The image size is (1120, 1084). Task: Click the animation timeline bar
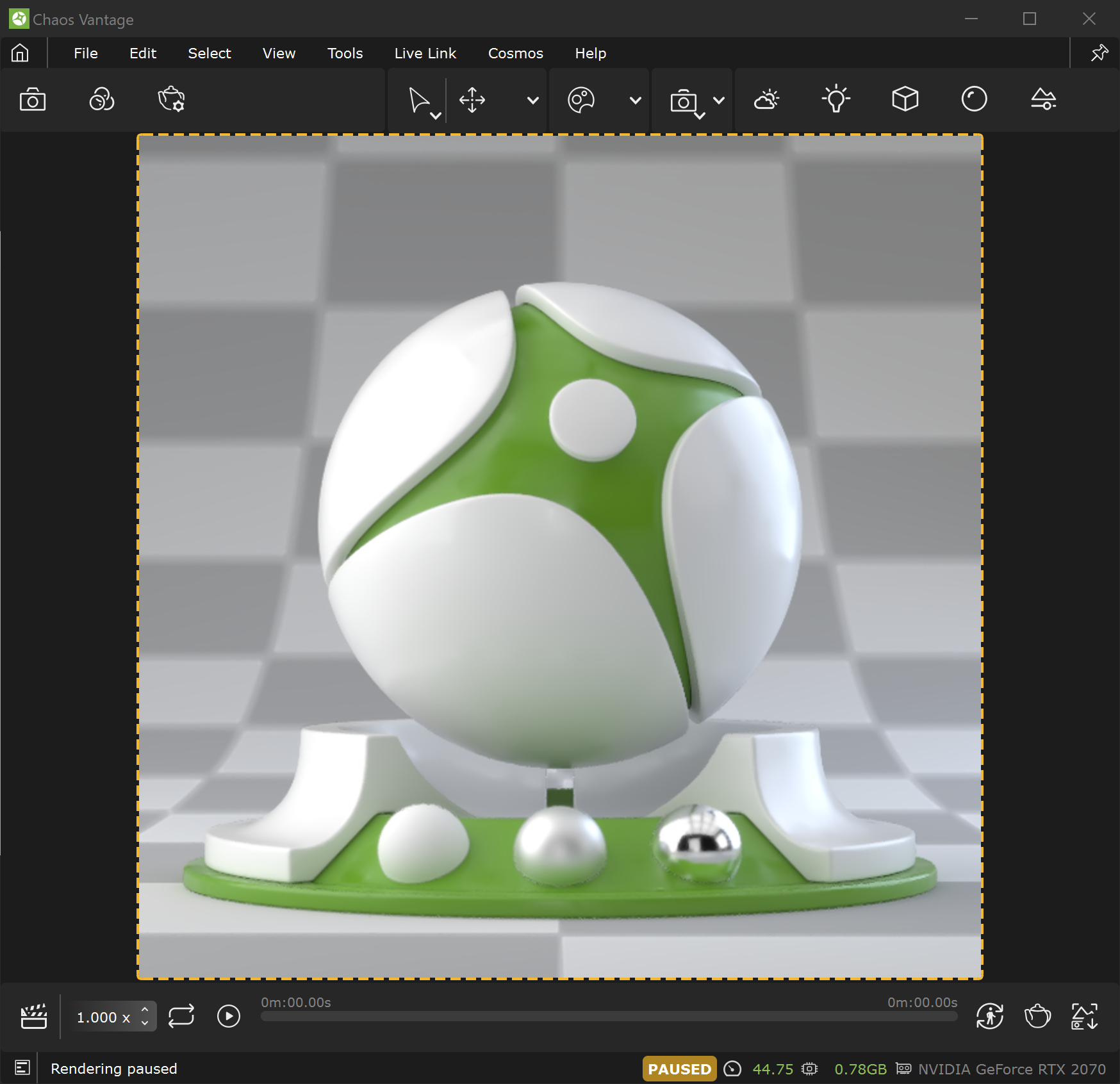(609, 1017)
